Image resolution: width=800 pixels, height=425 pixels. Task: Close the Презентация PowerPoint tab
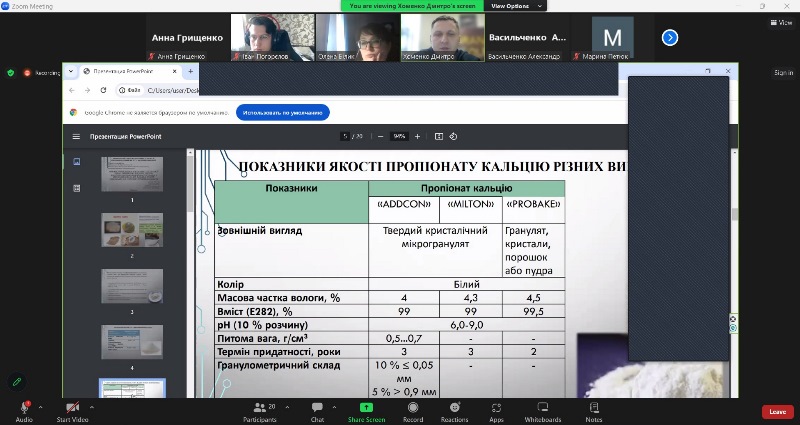coord(174,71)
